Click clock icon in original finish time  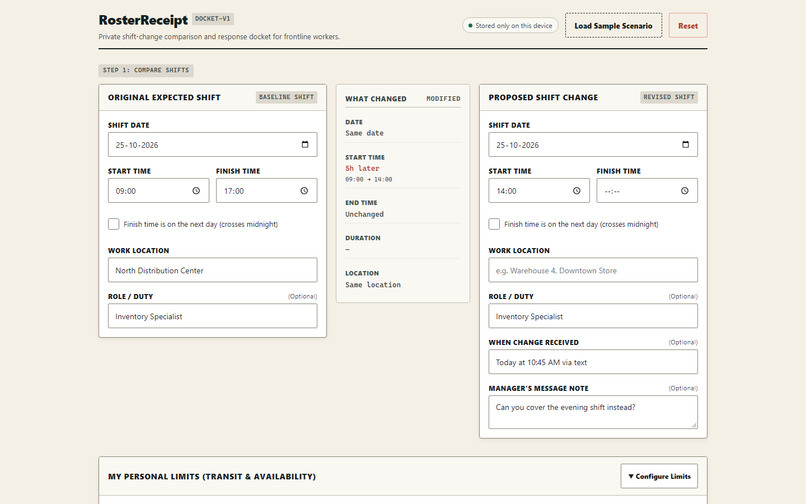pos(304,191)
